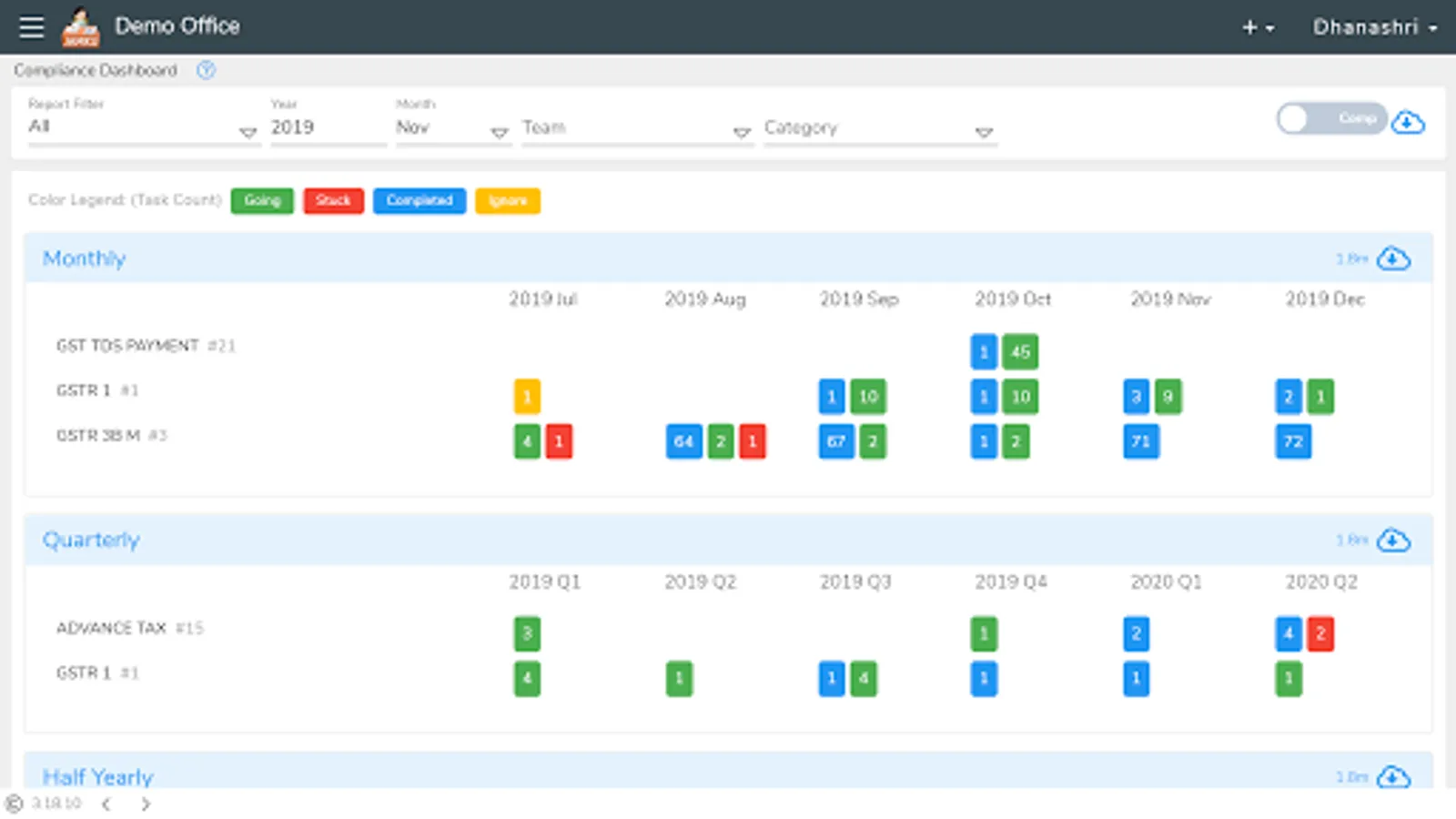Open the Team dropdown
This screenshot has height=819, width=1456.
coord(637,128)
